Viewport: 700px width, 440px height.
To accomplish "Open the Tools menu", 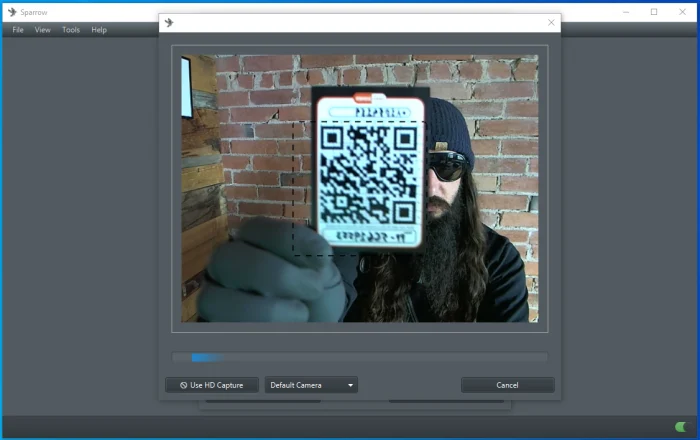I will coord(71,30).
